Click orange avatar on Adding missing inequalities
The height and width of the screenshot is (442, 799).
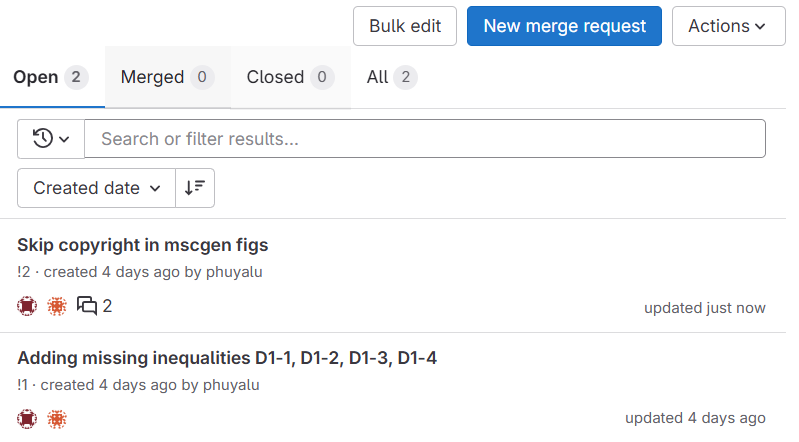coord(56,418)
